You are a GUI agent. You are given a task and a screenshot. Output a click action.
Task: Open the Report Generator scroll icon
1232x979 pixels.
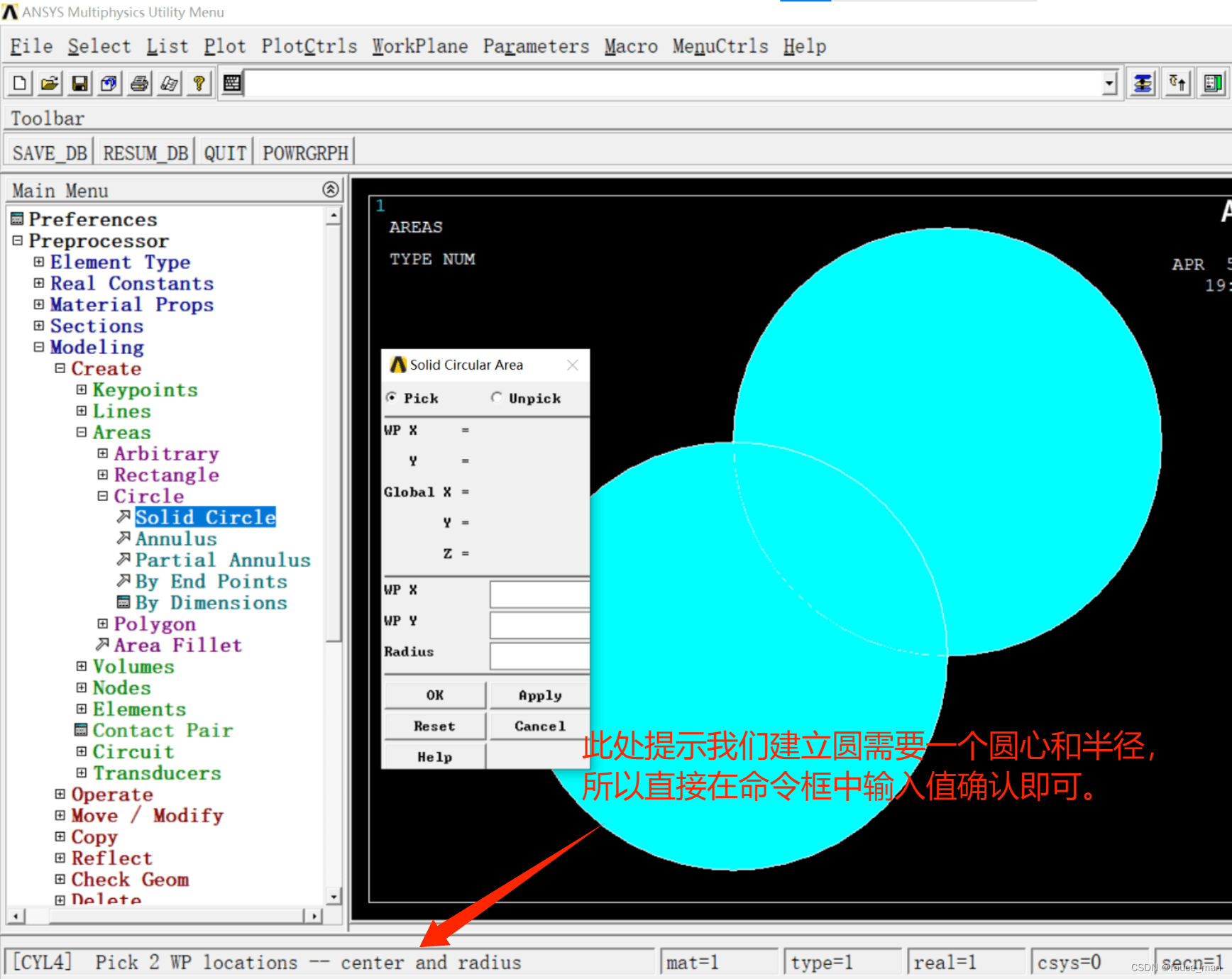168,82
